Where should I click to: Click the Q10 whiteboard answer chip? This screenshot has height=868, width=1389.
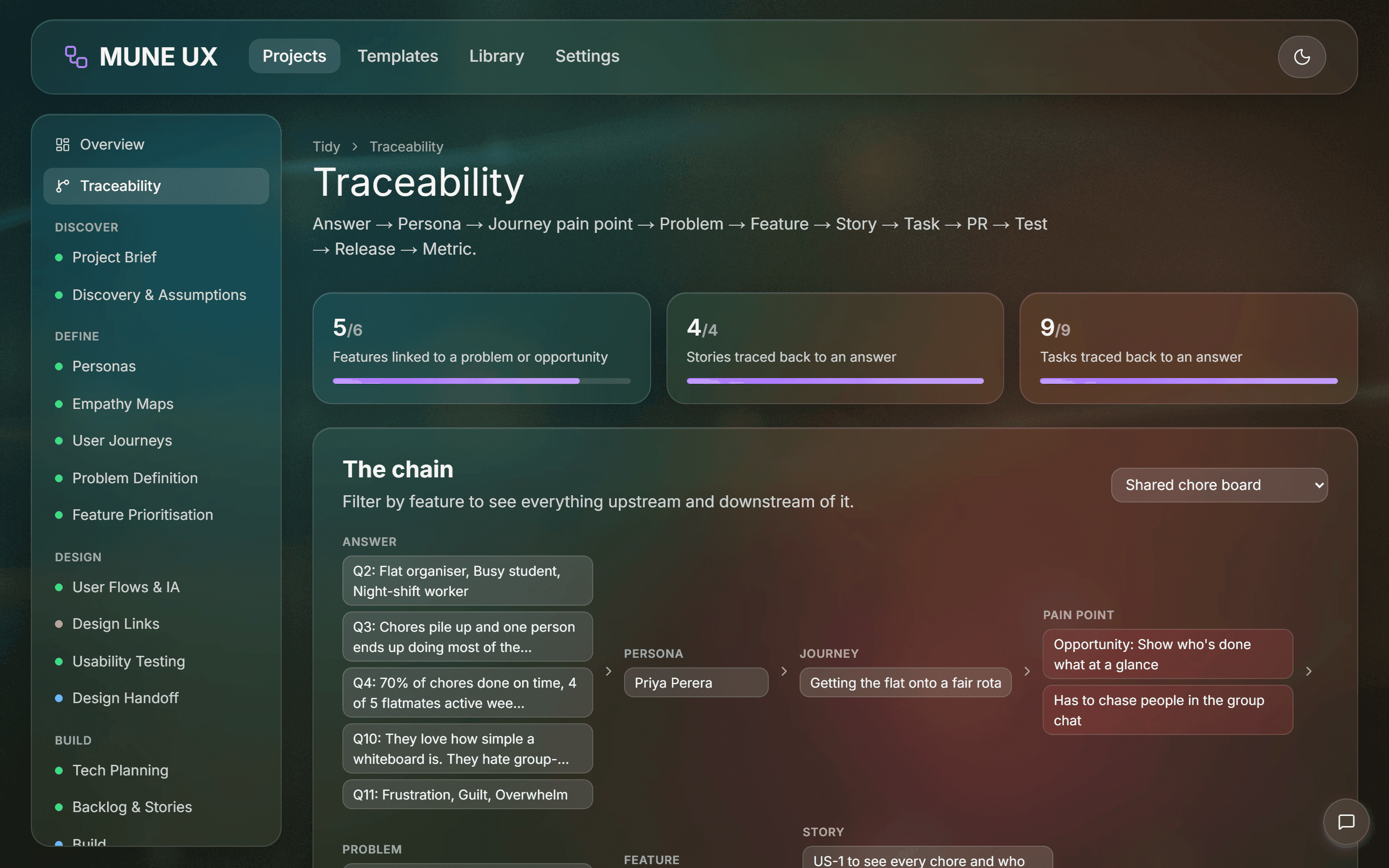pos(467,748)
